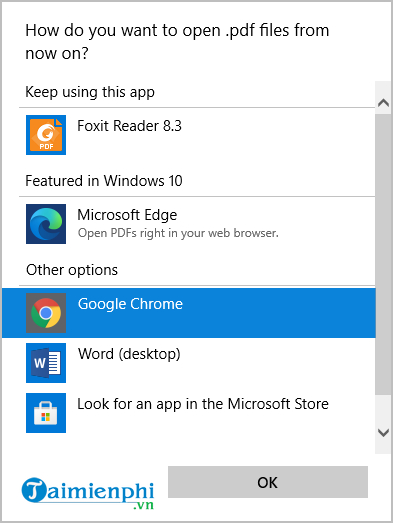
Task: Select Foxit Reader 8.3 entry
Action: point(188,135)
